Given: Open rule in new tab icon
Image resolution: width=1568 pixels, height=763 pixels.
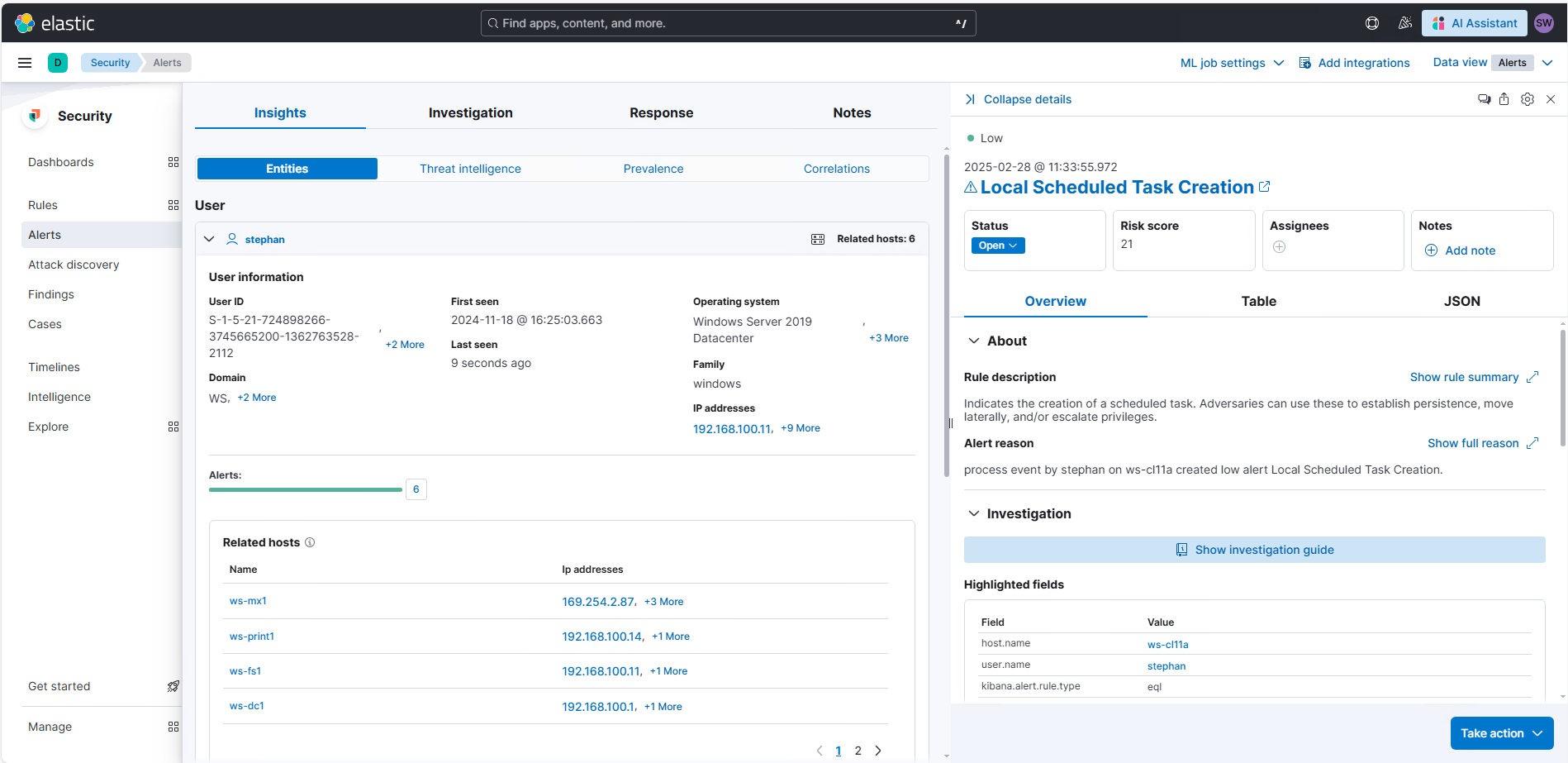Looking at the screenshot, I should click(x=1264, y=187).
